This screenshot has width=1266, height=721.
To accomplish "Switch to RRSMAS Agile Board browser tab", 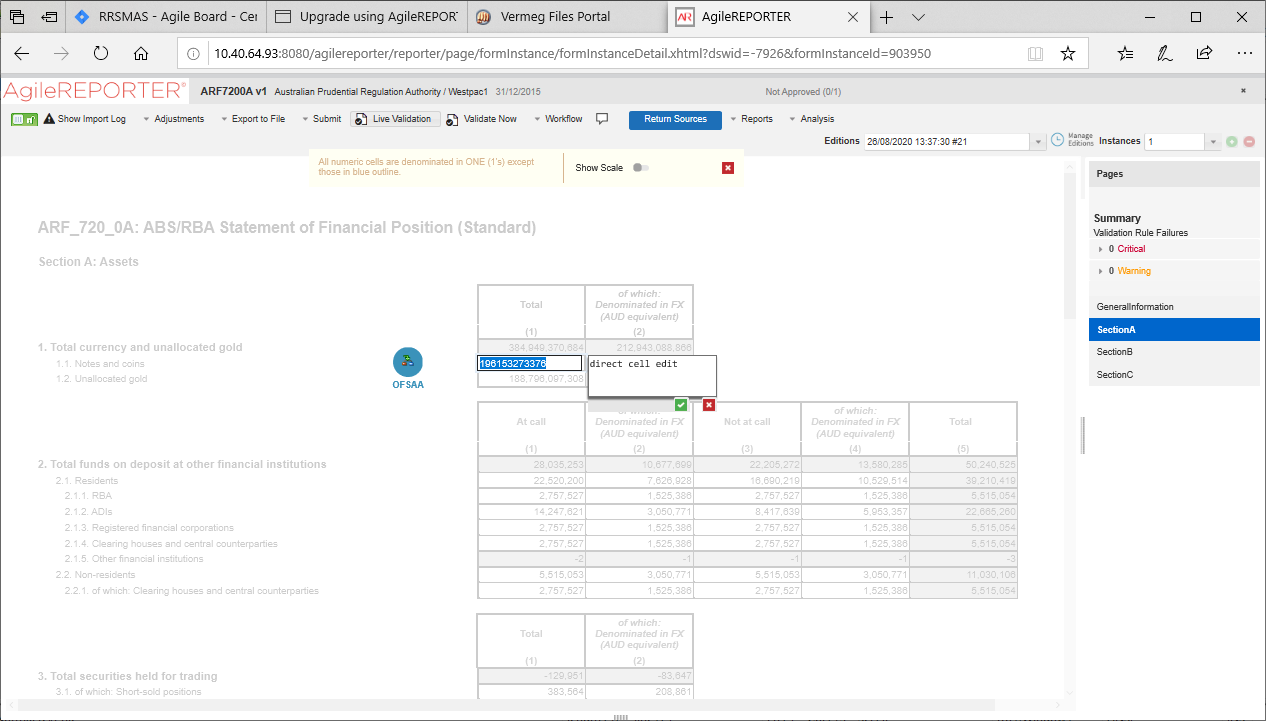I will pyautogui.click(x=167, y=17).
